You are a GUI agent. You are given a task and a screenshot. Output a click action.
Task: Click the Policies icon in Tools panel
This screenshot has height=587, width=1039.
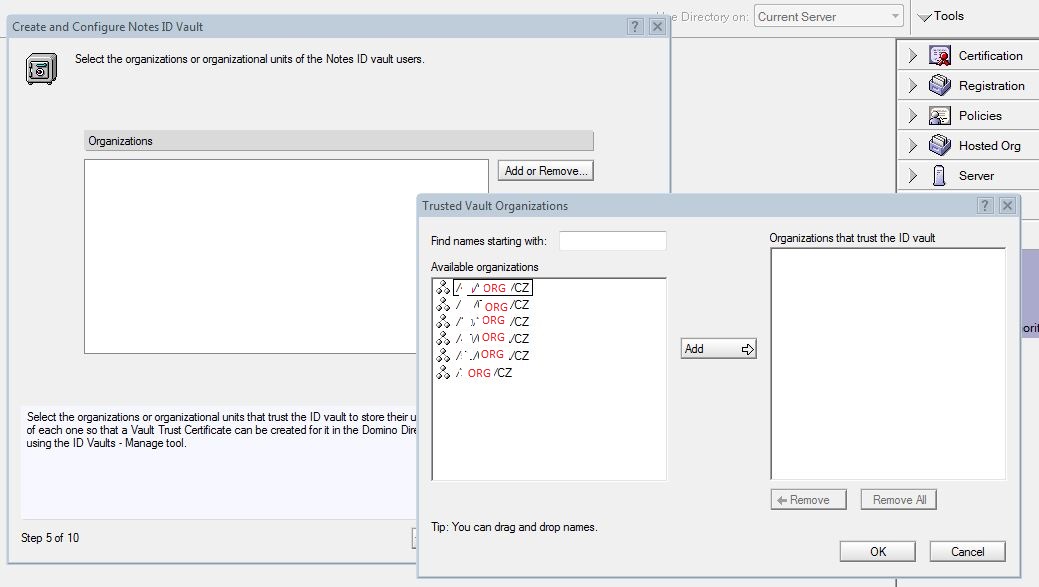[x=940, y=115]
